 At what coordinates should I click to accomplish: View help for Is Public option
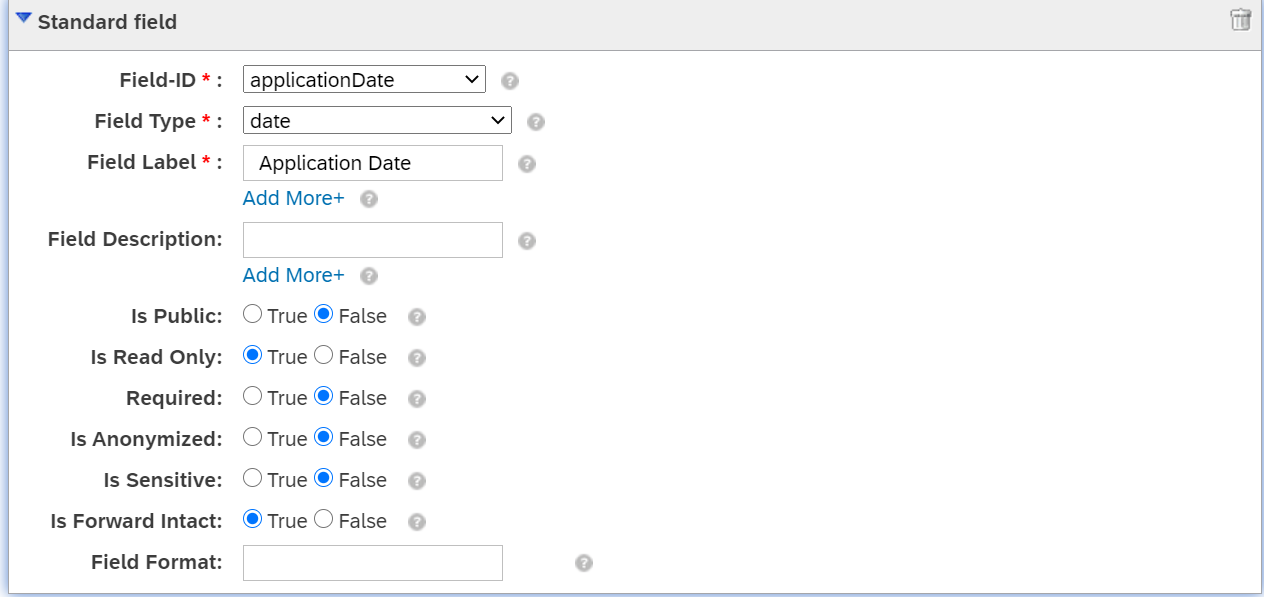point(417,317)
